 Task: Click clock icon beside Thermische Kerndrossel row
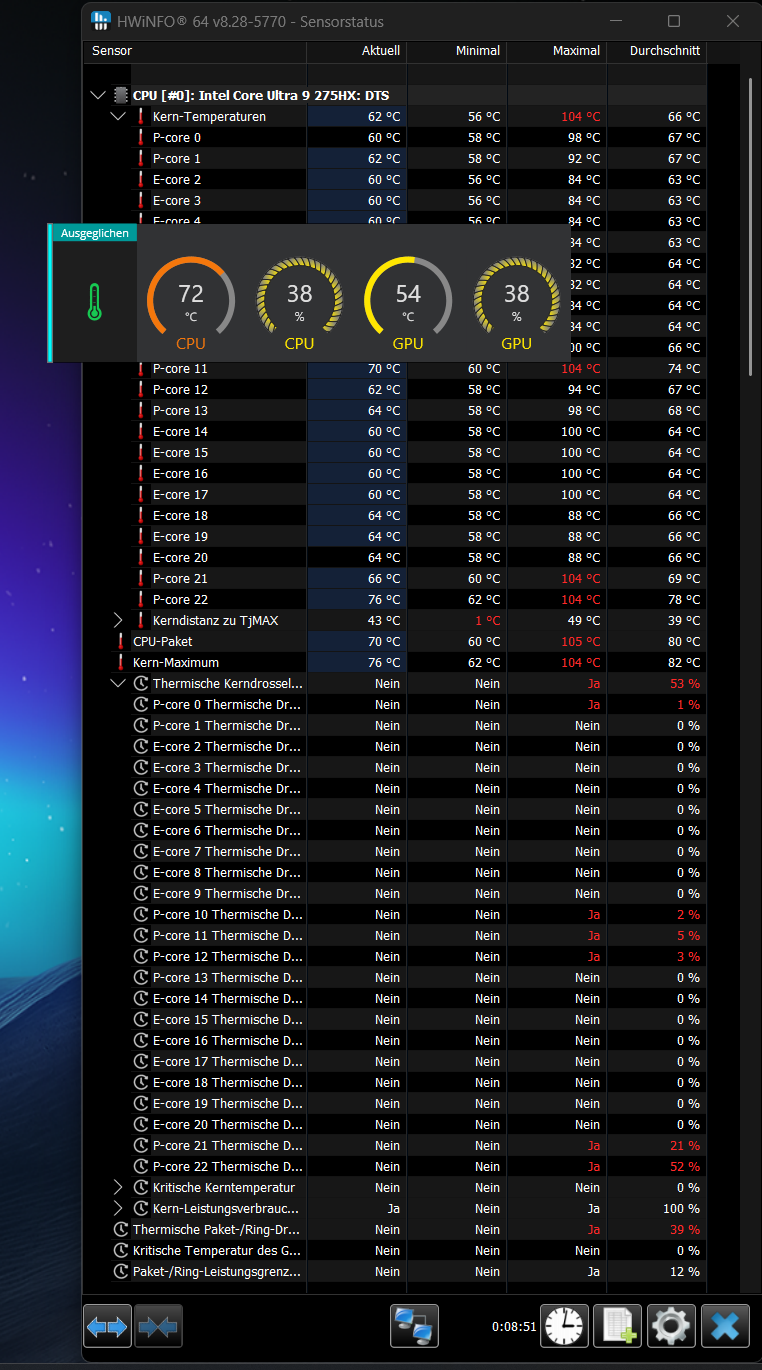coord(141,684)
